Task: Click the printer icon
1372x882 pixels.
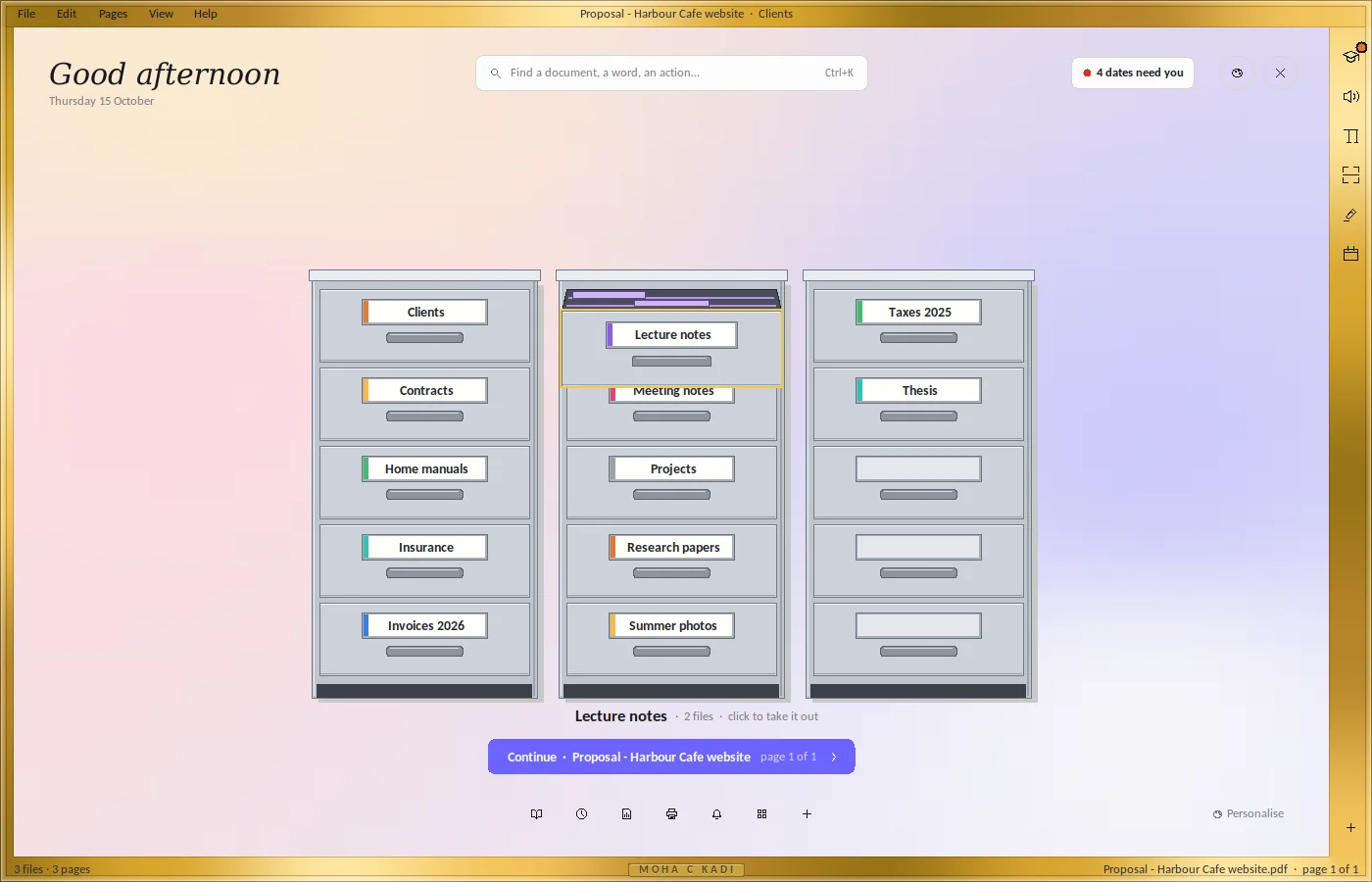Action: click(x=671, y=814)
